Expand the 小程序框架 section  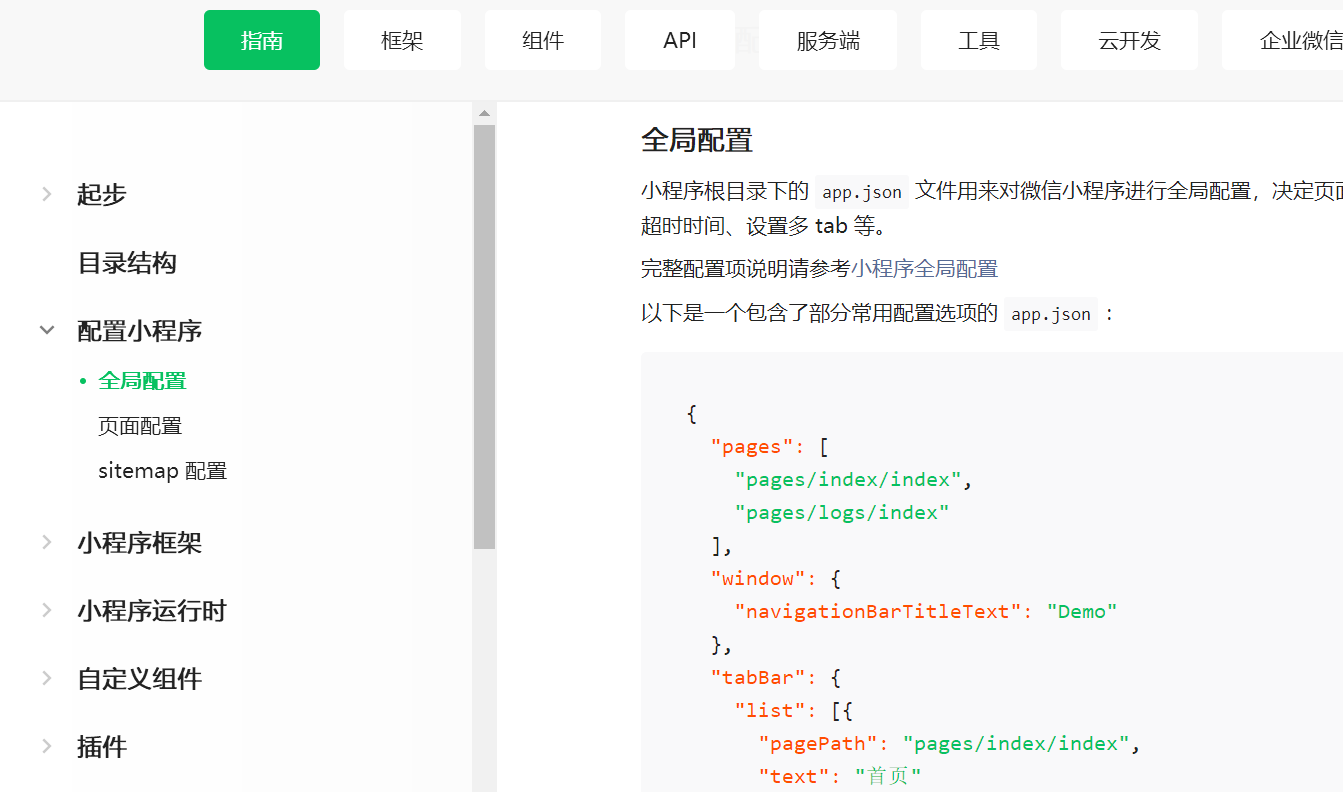point(140,543)
